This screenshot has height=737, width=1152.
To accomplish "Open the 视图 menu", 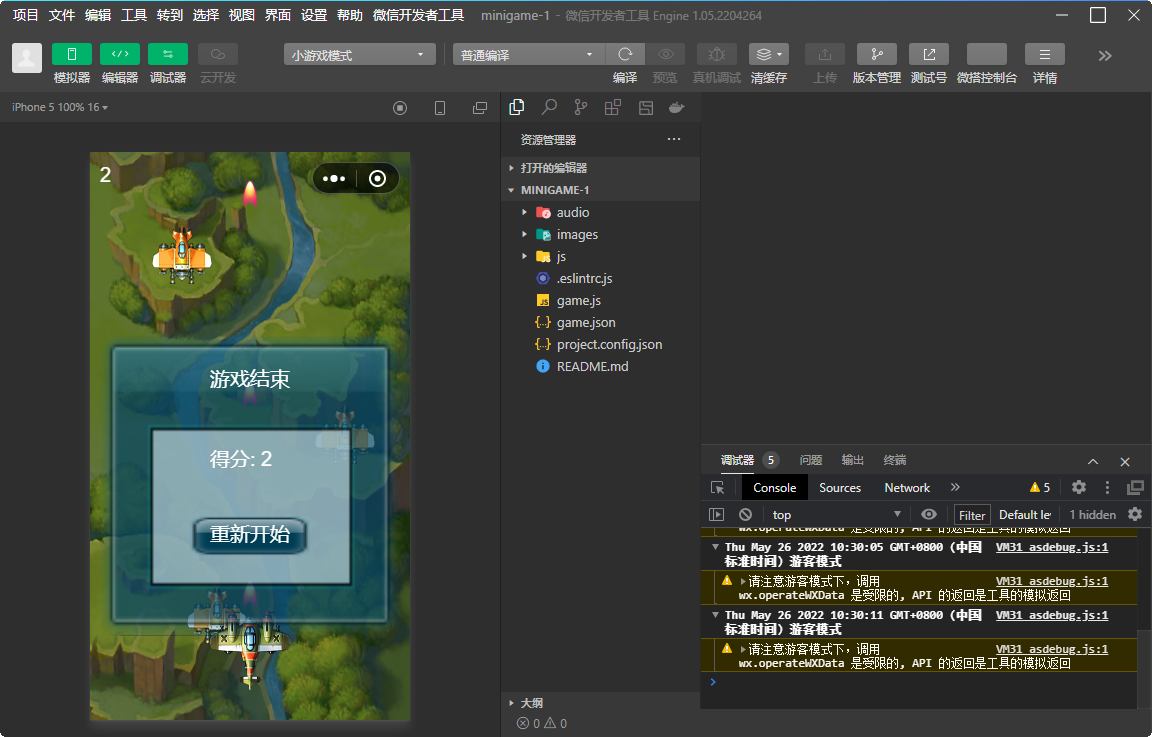I will point(242,15).
